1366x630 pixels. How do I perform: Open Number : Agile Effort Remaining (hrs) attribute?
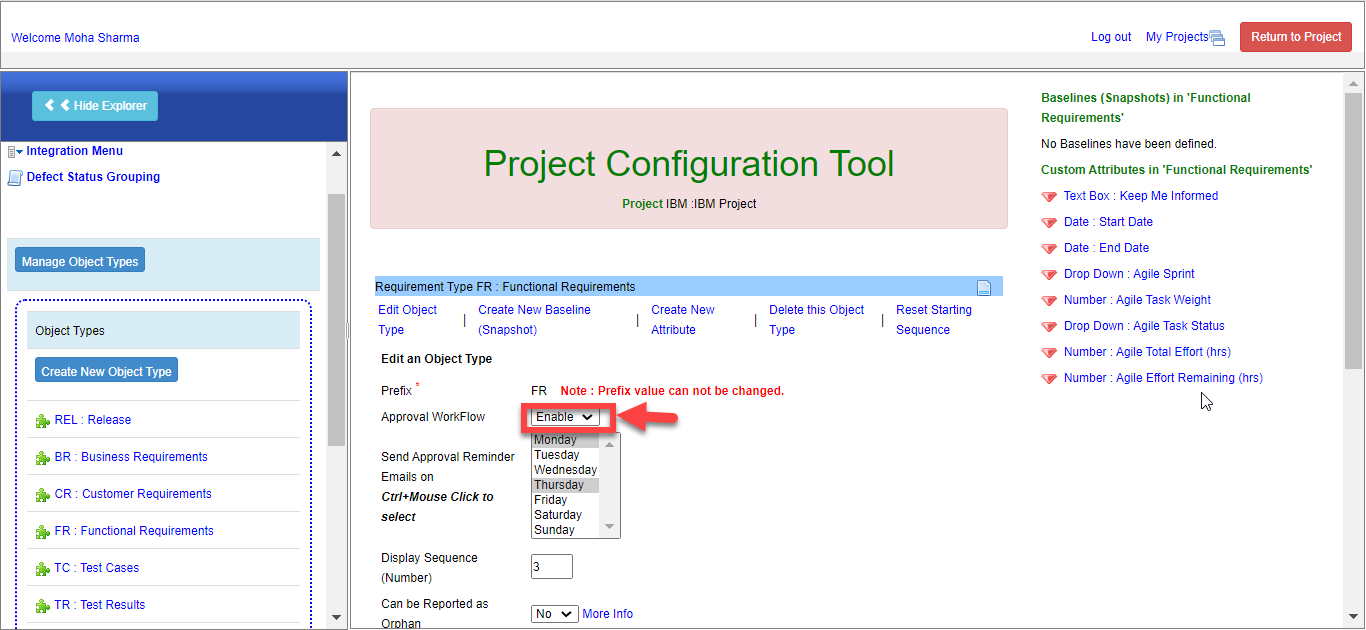click(x=1163, y=378)
